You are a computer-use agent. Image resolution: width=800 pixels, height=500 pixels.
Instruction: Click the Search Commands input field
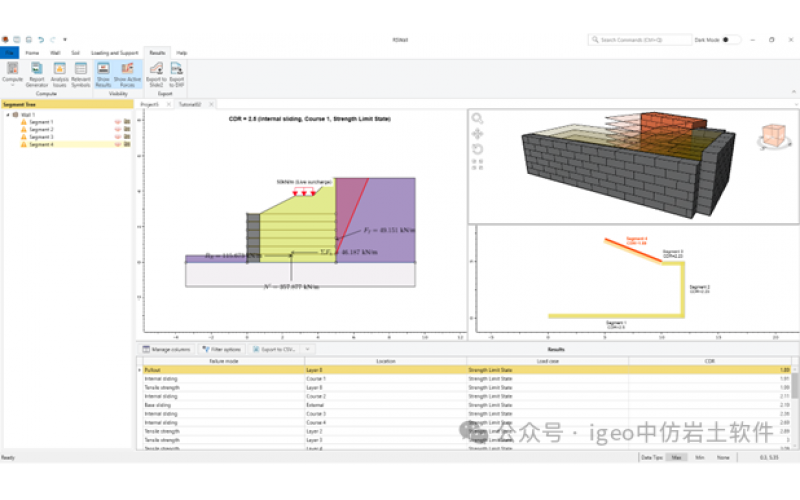(640, 40)
